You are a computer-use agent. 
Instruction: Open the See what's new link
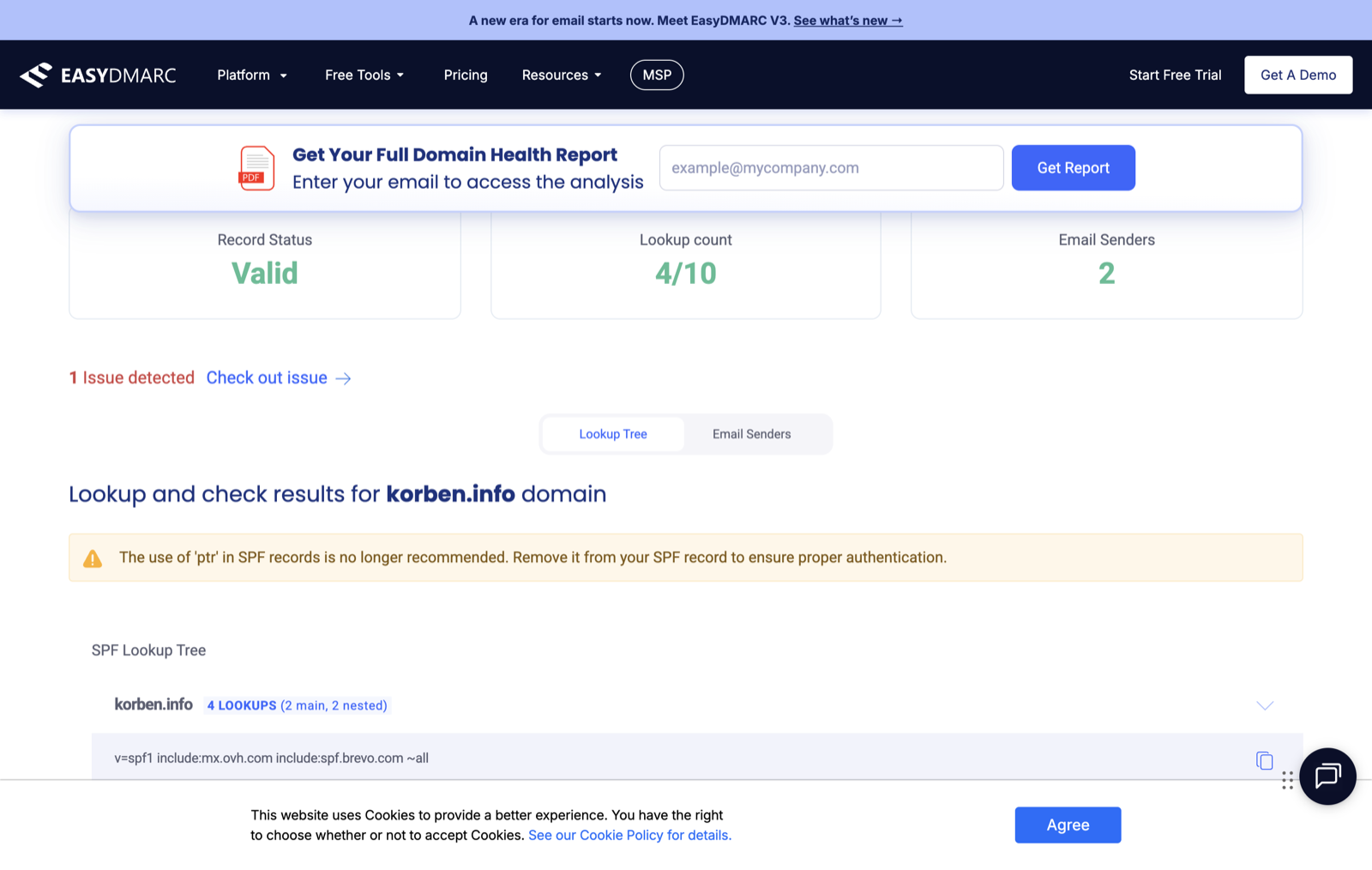848,21
